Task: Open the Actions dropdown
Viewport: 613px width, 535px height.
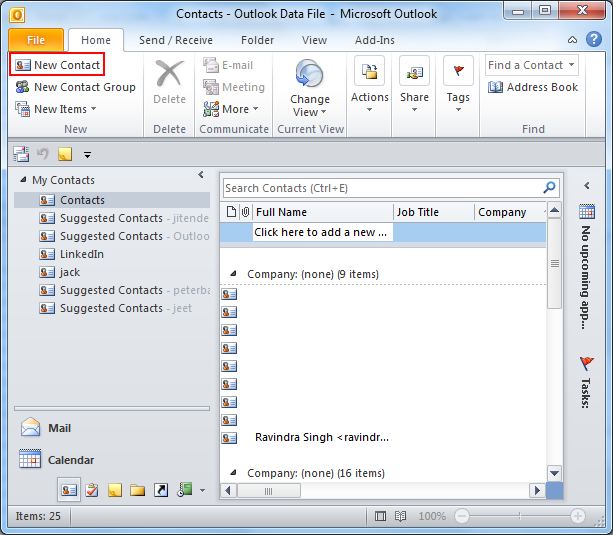Action: click(369, 84)
